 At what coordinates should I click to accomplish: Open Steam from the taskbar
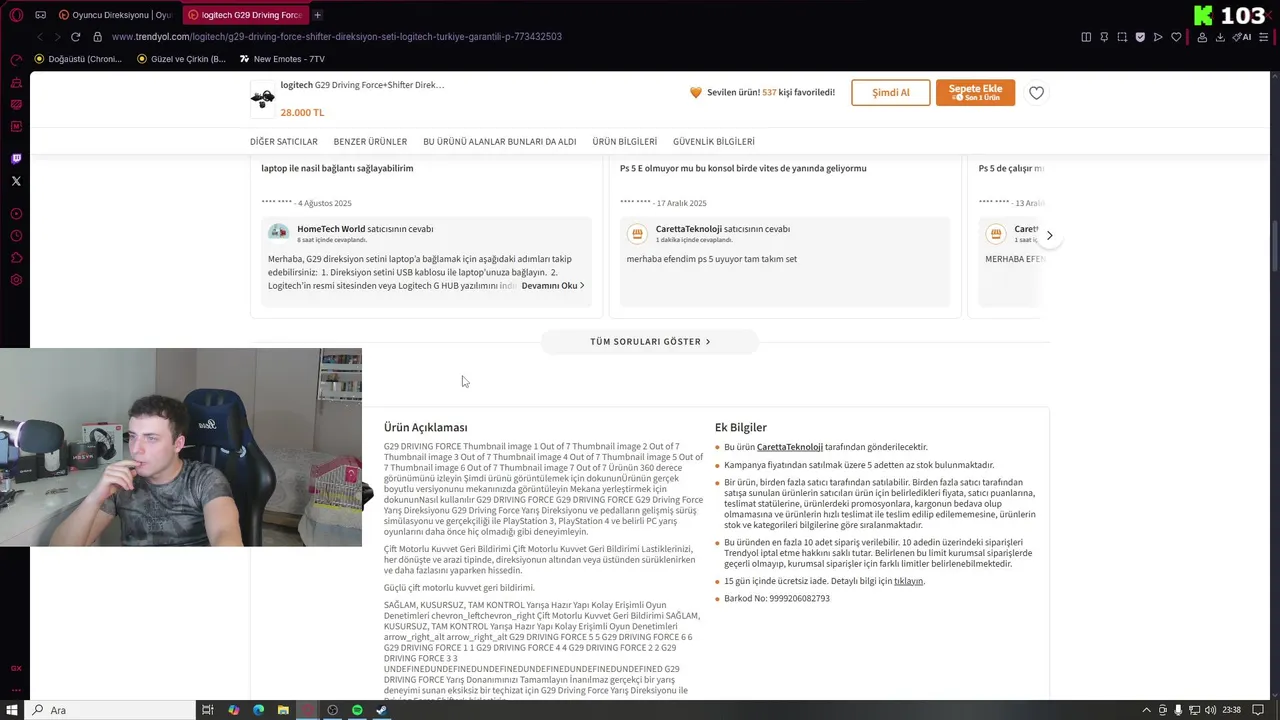[x=381, y=710]
